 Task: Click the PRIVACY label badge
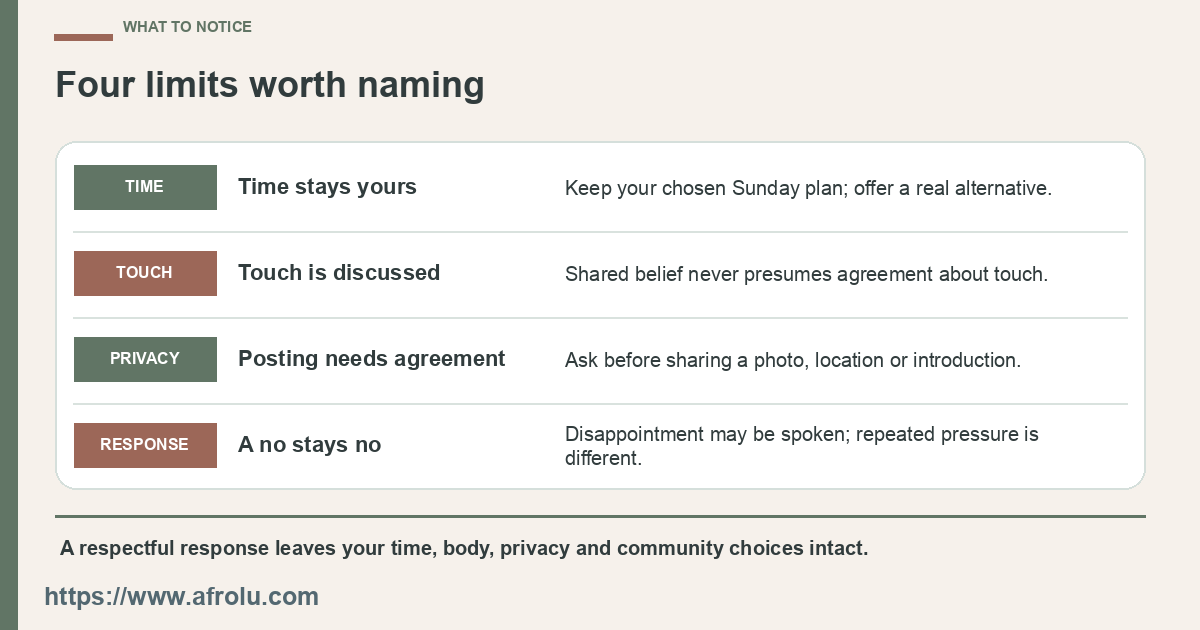click(x=145, y=359)
